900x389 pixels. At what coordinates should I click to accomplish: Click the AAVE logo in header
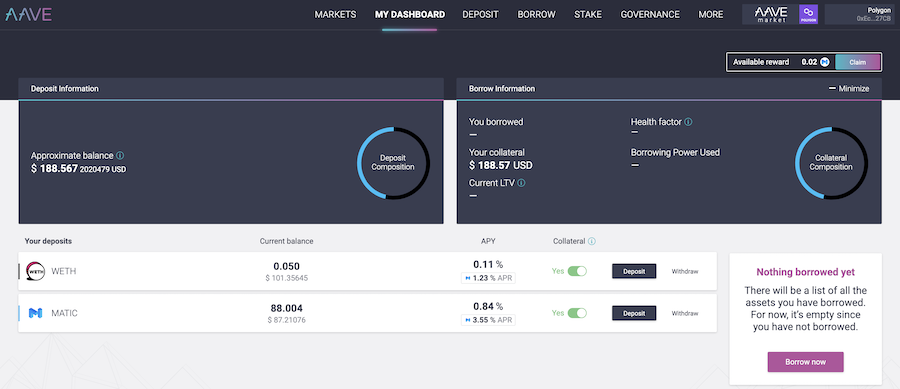(x=29, y=14)
